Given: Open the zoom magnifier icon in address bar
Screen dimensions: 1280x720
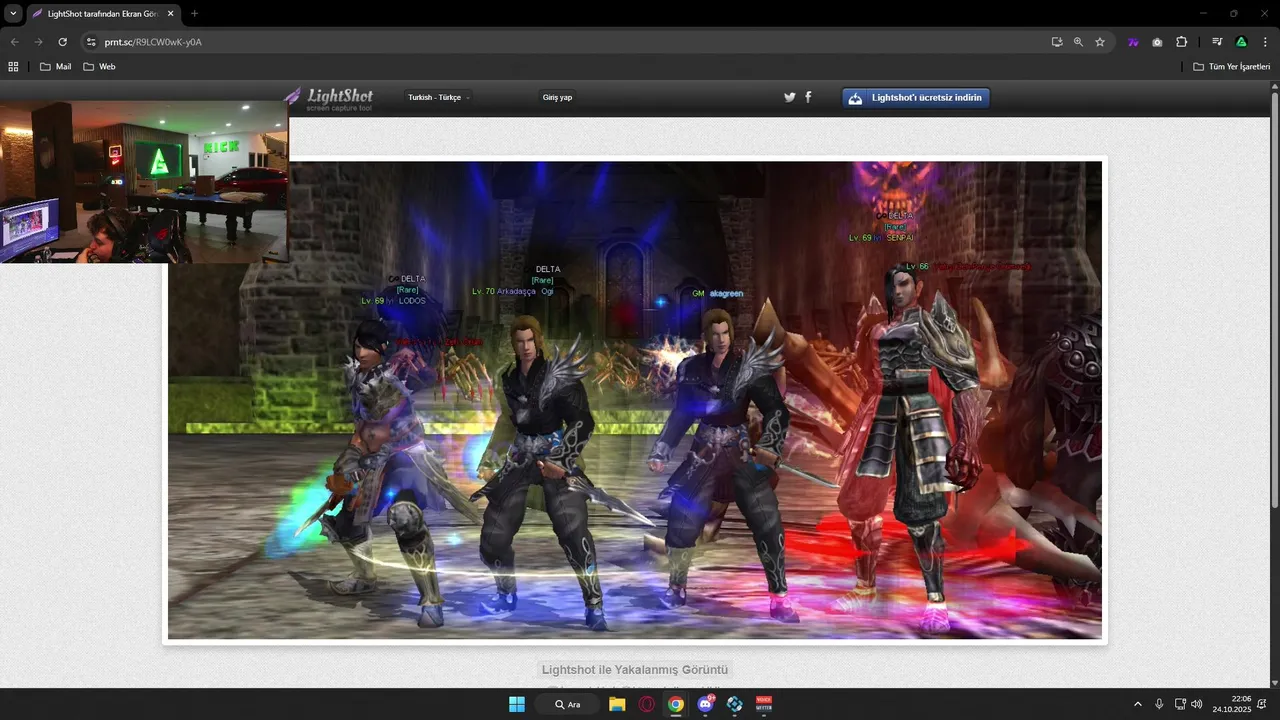Looking at the screenshot, I should [x=1078, y=42].
